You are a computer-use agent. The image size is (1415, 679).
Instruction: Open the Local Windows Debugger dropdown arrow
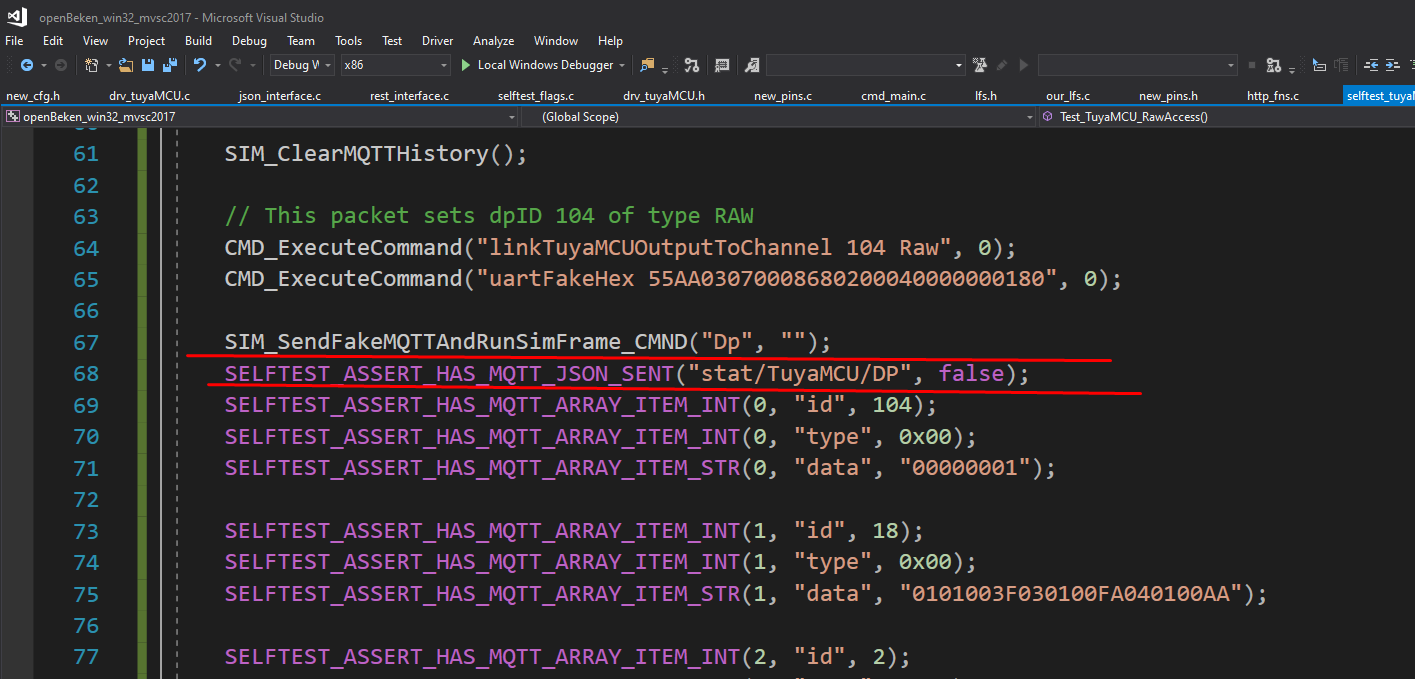click(x=621, y=65)
